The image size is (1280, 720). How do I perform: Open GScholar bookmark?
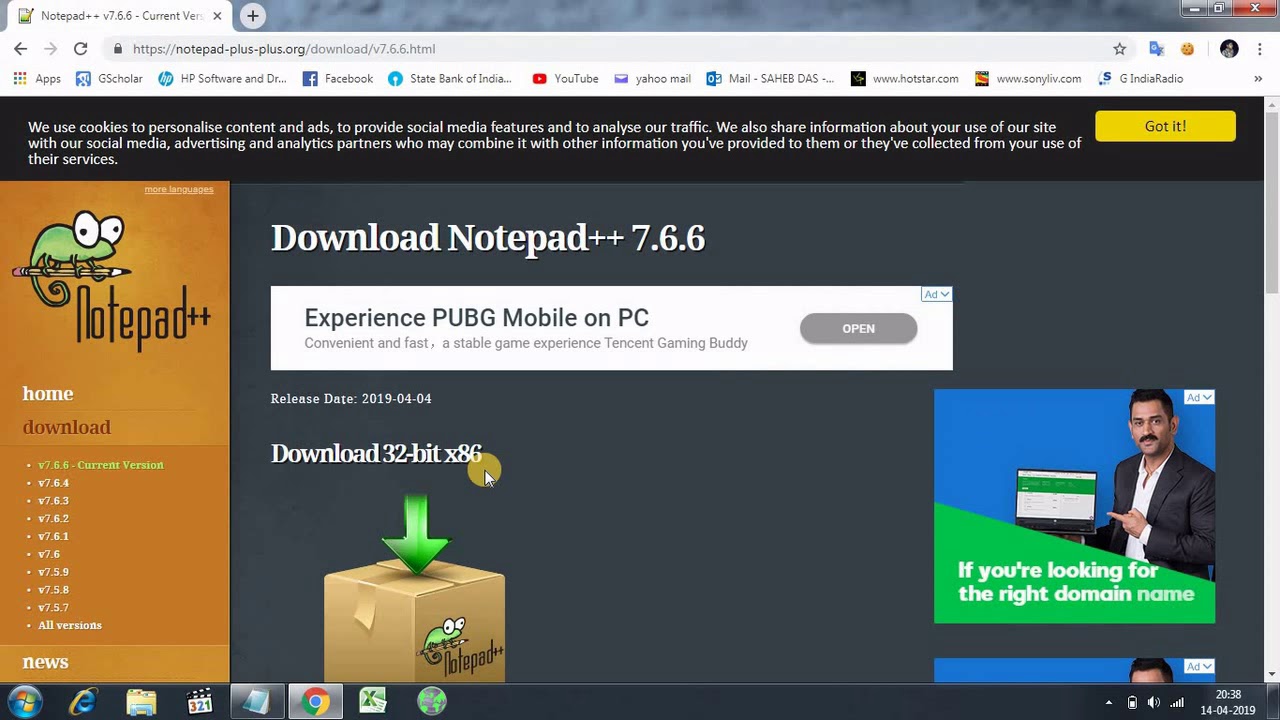(x=109, y=79)
